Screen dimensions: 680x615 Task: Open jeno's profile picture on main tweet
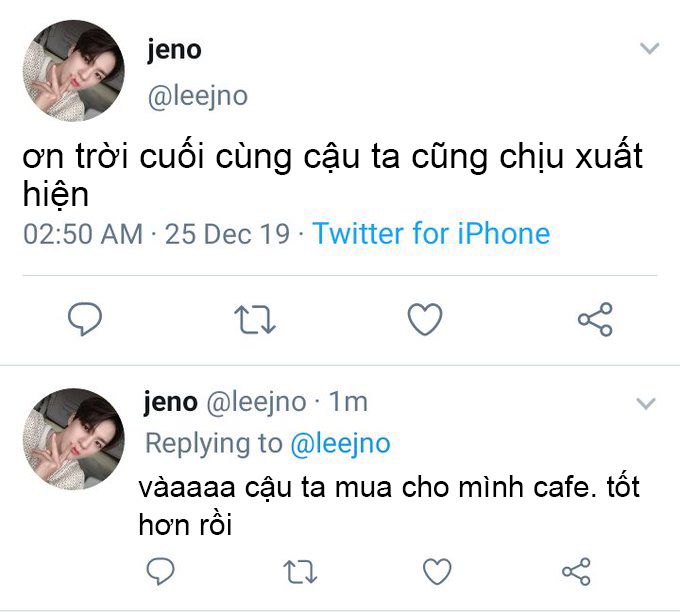[x=74, y=70]
